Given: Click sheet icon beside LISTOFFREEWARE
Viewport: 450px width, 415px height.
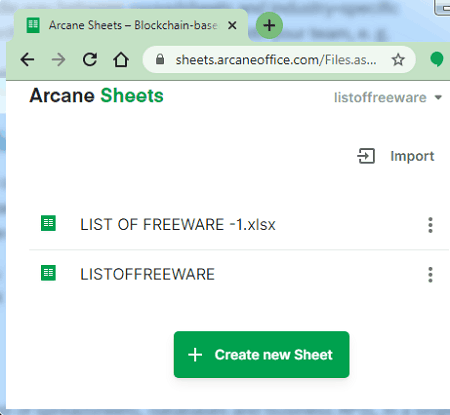Looking at the screenshot, I should click(48, 273).
